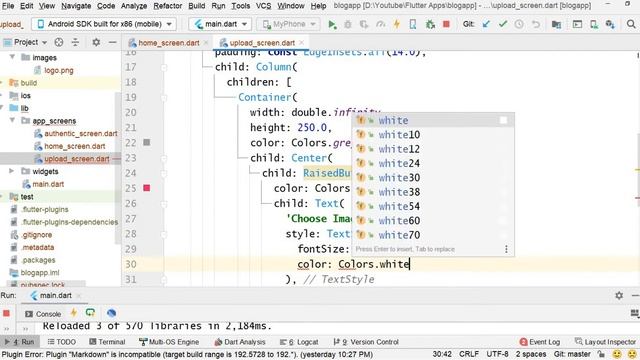
Task: Click the line 25 red color gutter swatch
Action: tap(147, 188)
